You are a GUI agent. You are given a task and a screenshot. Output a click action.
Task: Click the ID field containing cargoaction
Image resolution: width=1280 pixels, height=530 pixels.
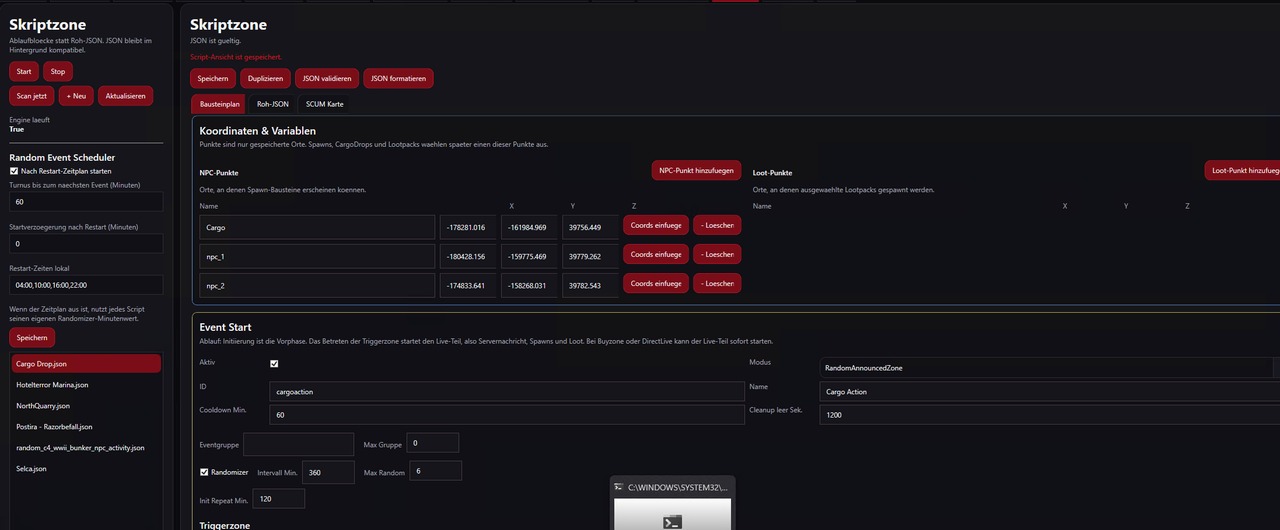[507, 392]
